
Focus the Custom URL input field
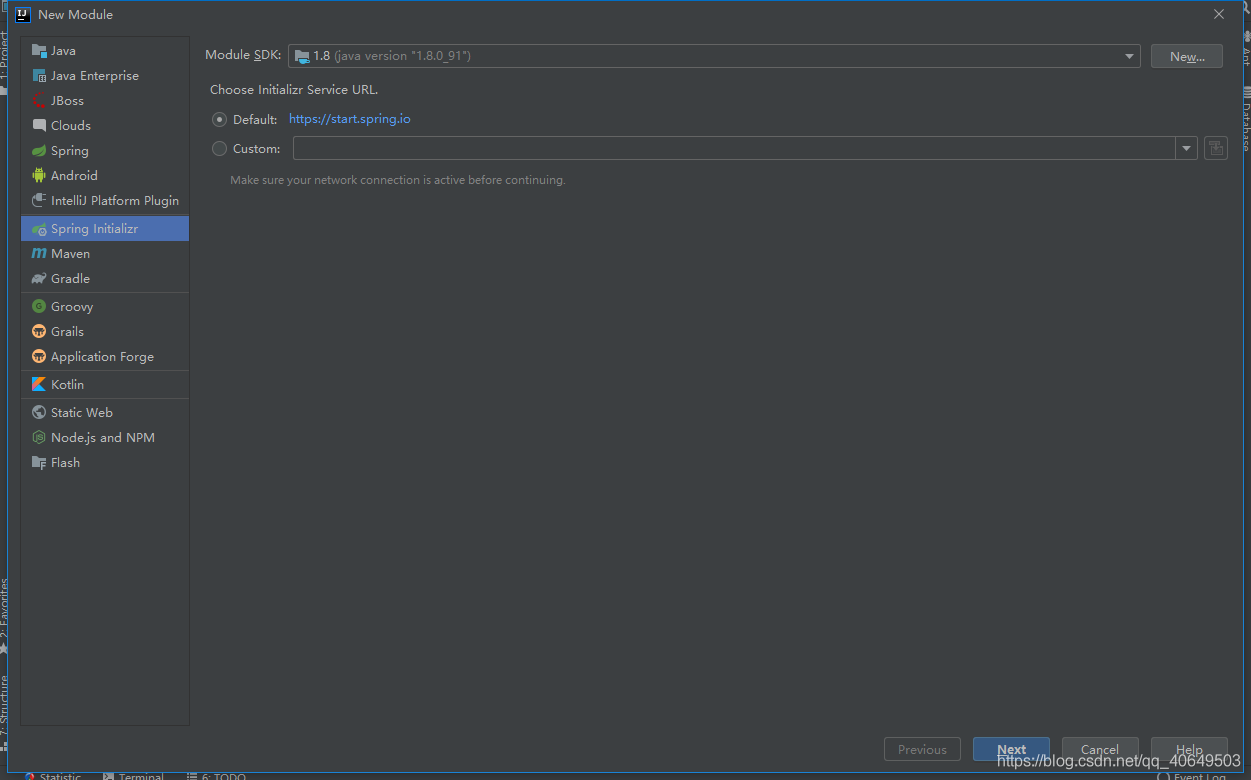pos(734,149)
